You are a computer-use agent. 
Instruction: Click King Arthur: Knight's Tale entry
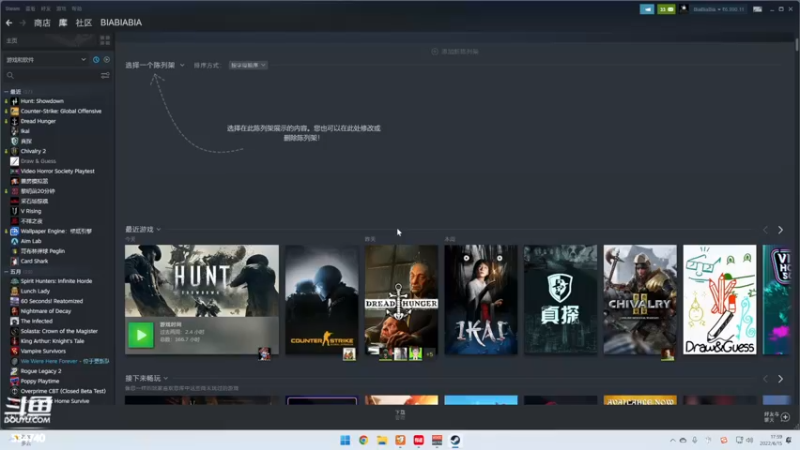(x=53, y=341)
